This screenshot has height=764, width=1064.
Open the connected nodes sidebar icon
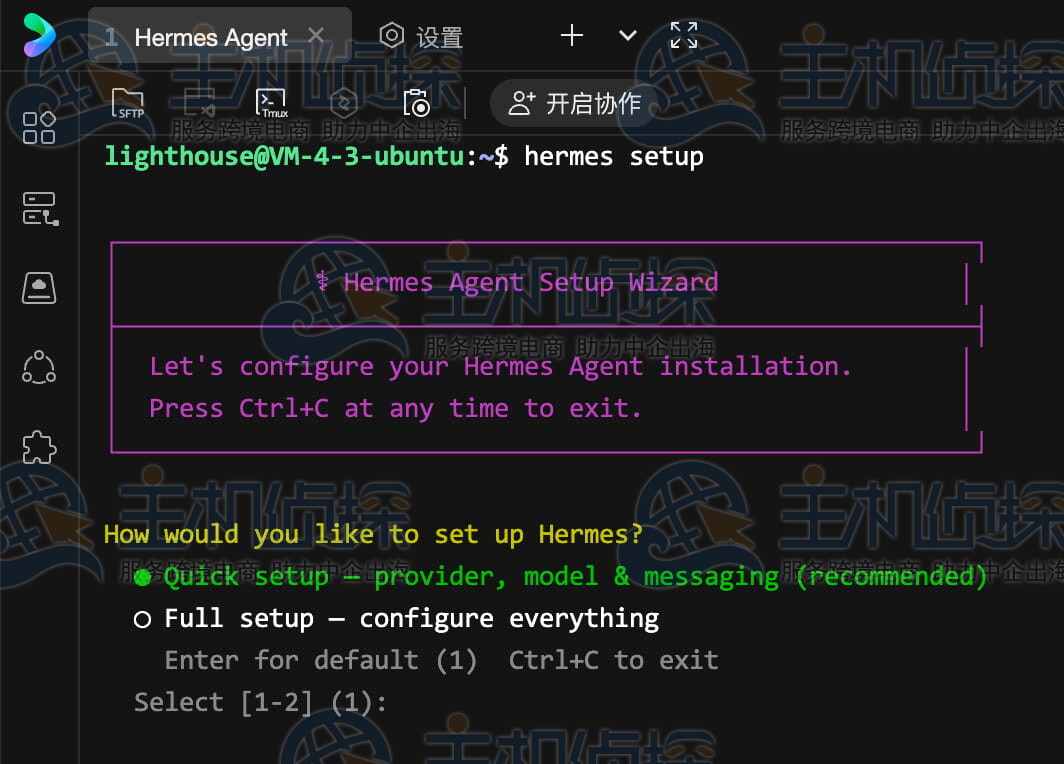[x=39, y=367]
